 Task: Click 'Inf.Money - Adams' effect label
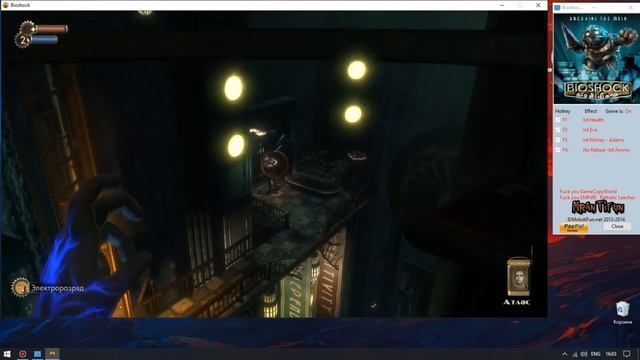click(x=603, y=140)
